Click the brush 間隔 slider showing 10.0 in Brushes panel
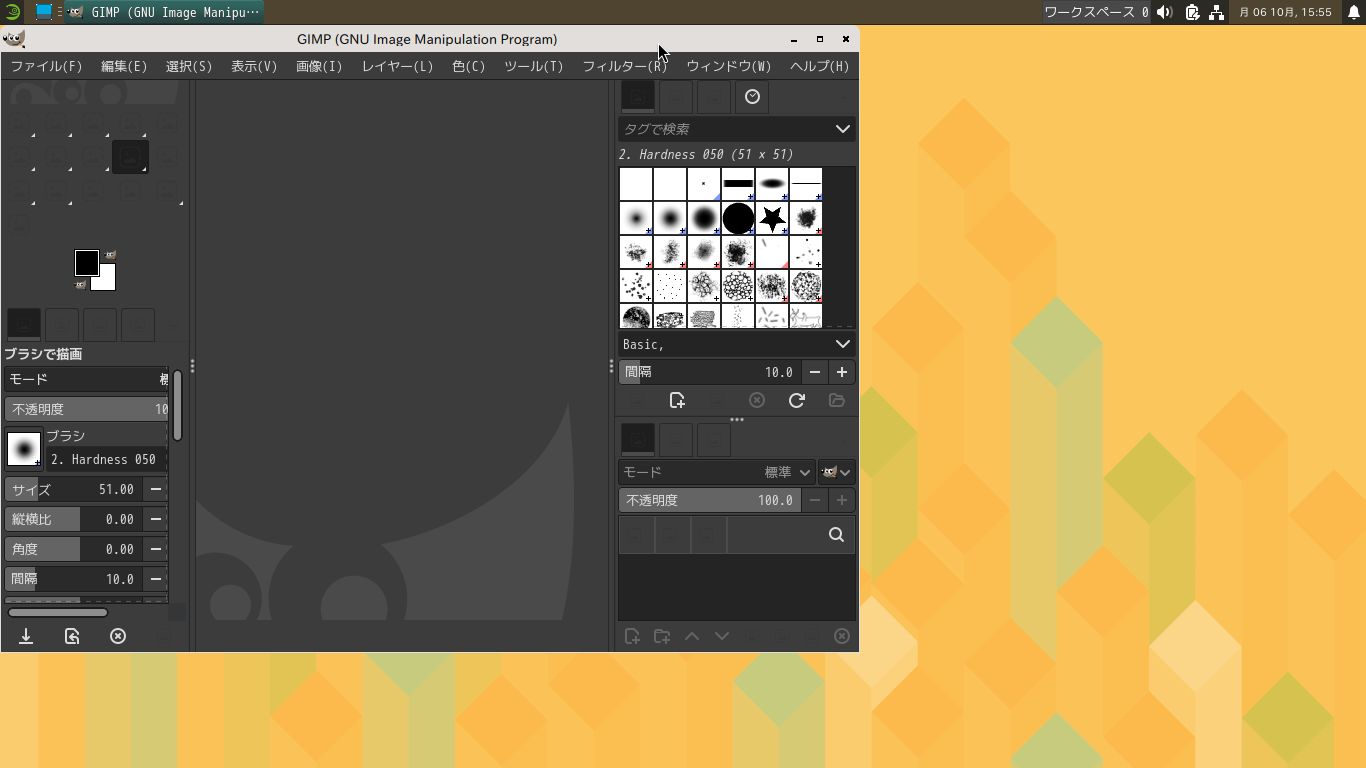 [x=710, y=372]
